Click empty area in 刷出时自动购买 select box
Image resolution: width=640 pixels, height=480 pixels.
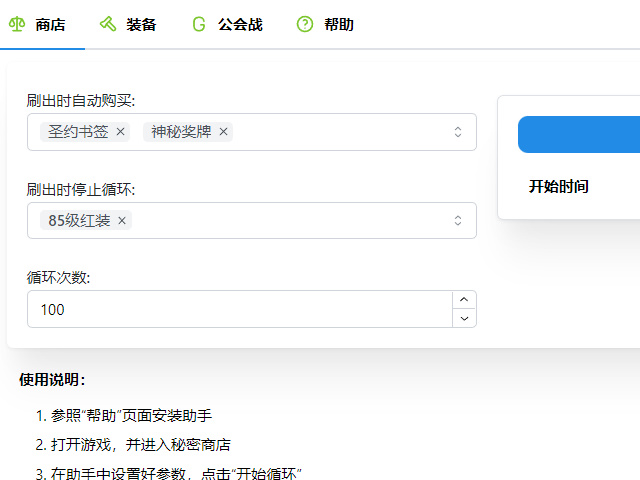[x=340, y=132]
